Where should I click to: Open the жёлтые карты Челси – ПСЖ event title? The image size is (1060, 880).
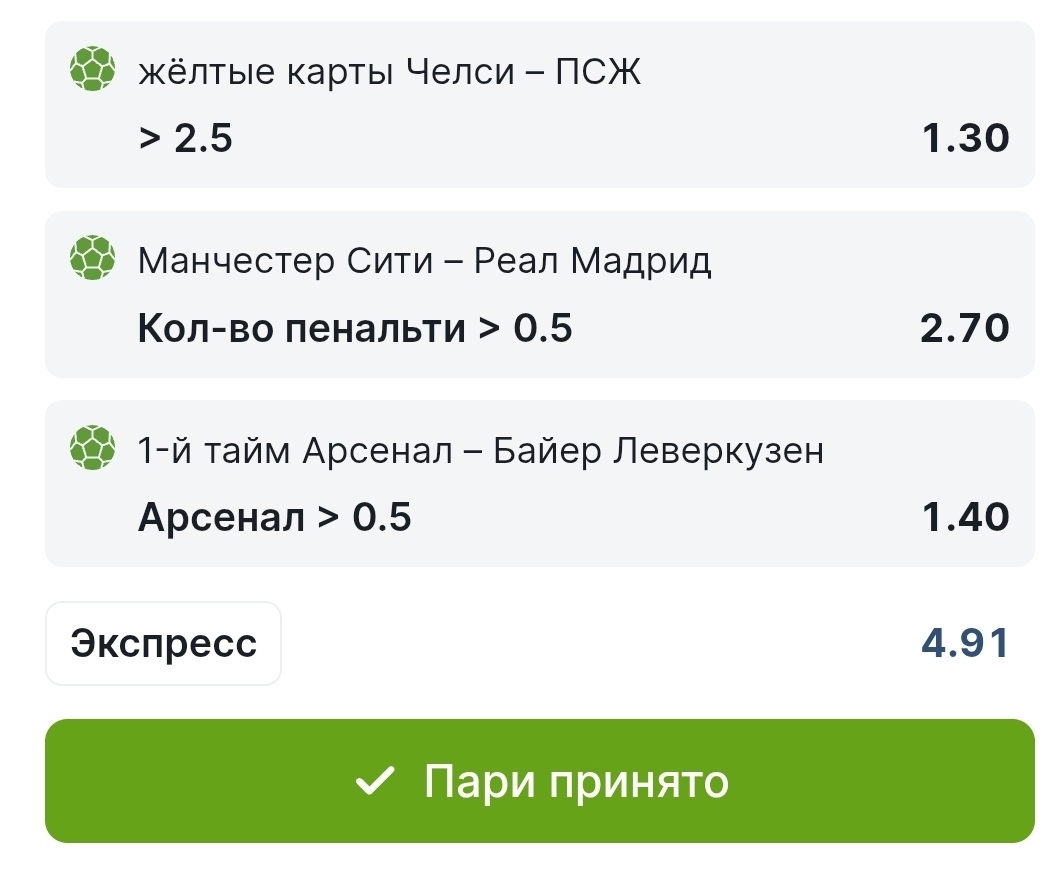390,72
